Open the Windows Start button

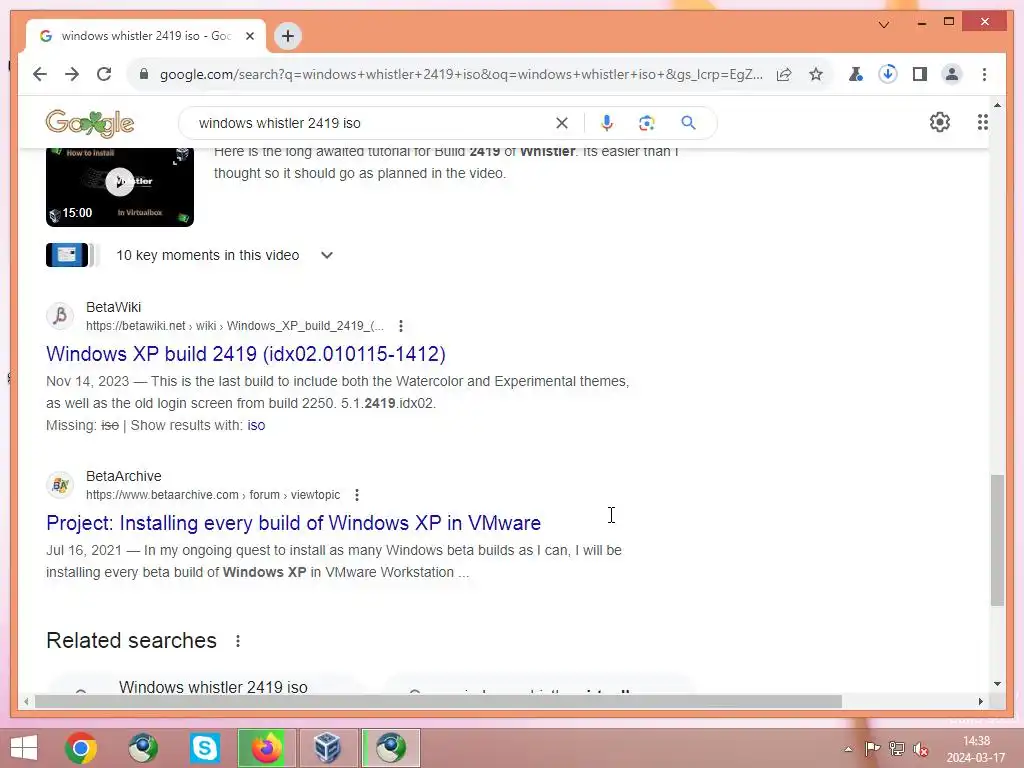pyautogui.click(x=24, y=748)
